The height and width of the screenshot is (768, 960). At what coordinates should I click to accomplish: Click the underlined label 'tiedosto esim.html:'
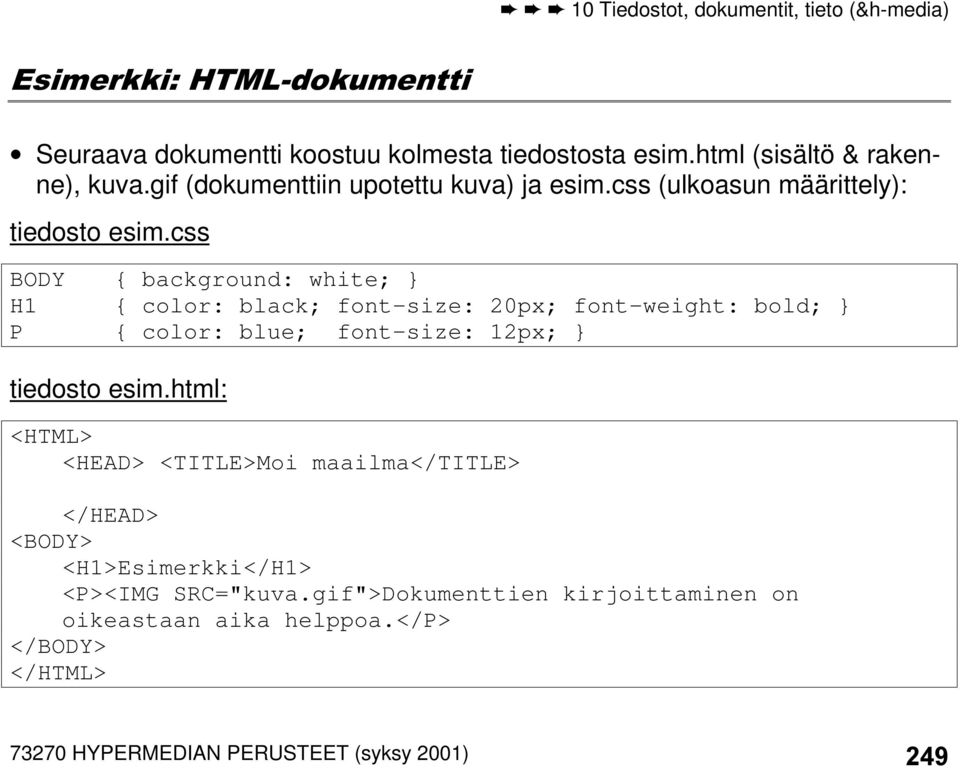[x=118, y=390]
